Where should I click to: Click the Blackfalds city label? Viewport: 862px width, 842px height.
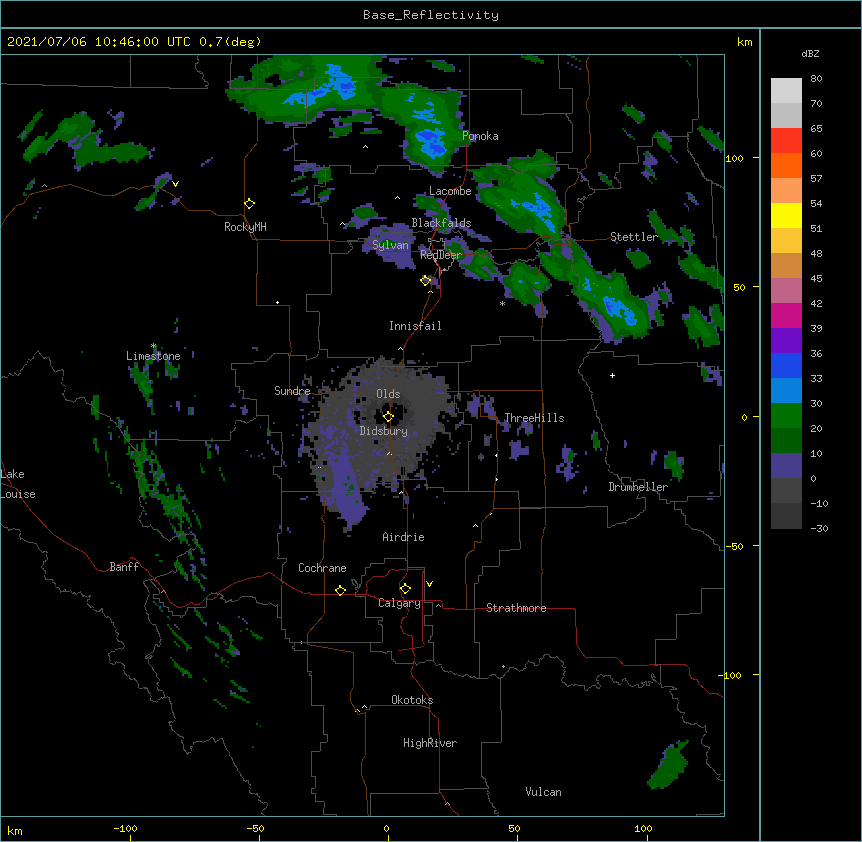pos(441,223)
